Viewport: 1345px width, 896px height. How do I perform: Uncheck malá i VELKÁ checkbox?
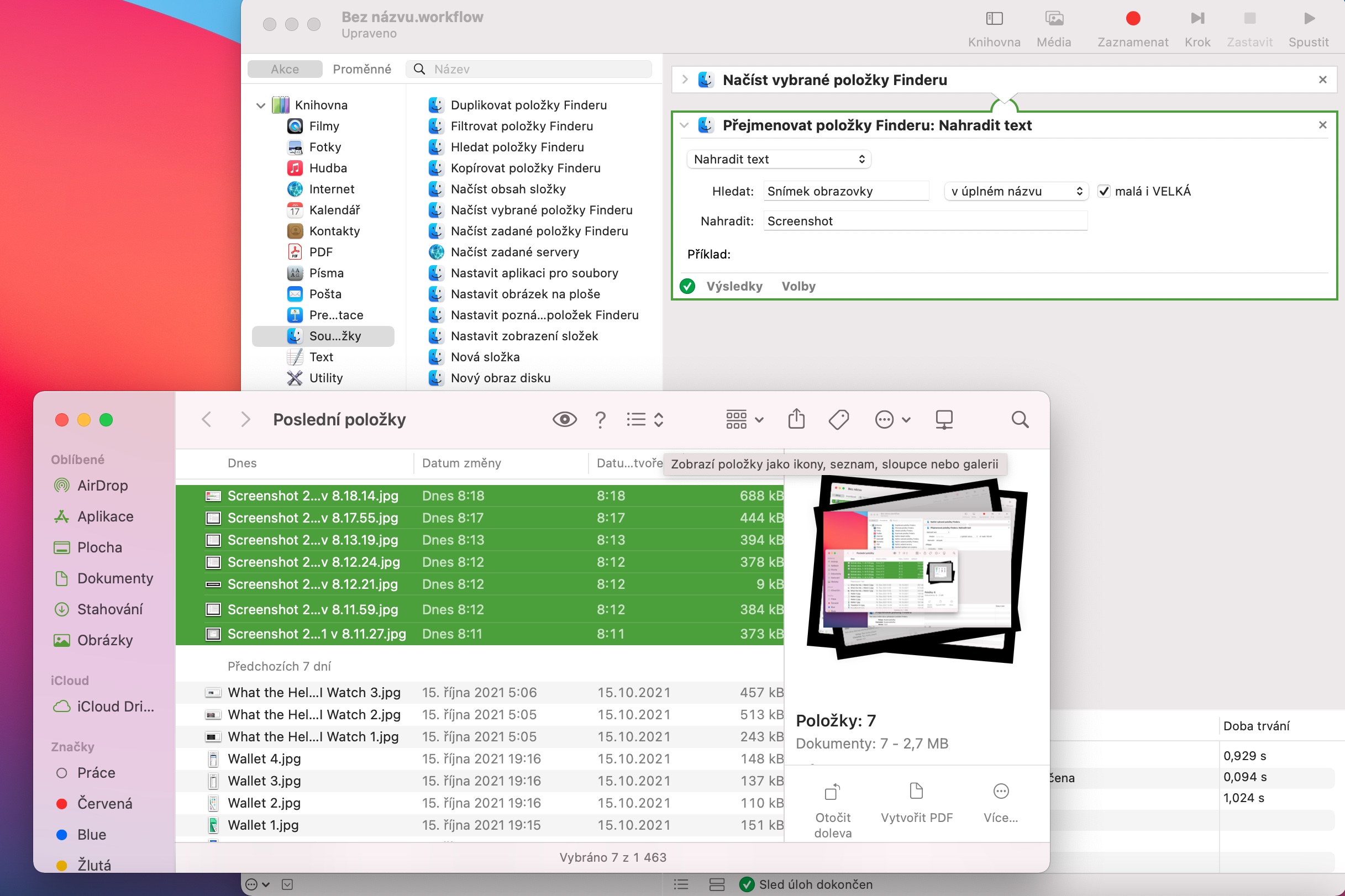pos(1104,192)
